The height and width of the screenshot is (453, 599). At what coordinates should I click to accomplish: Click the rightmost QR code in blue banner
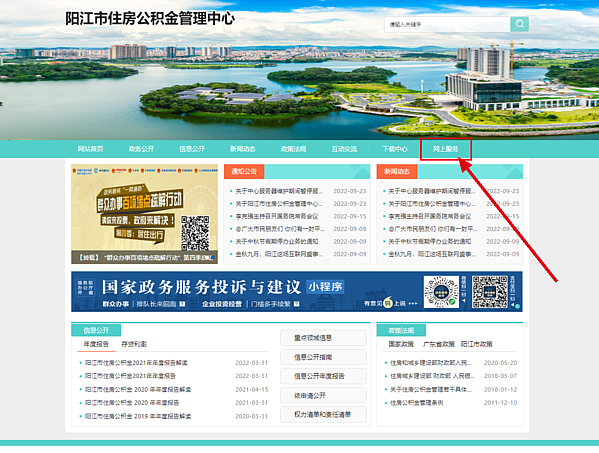(490, 292)
